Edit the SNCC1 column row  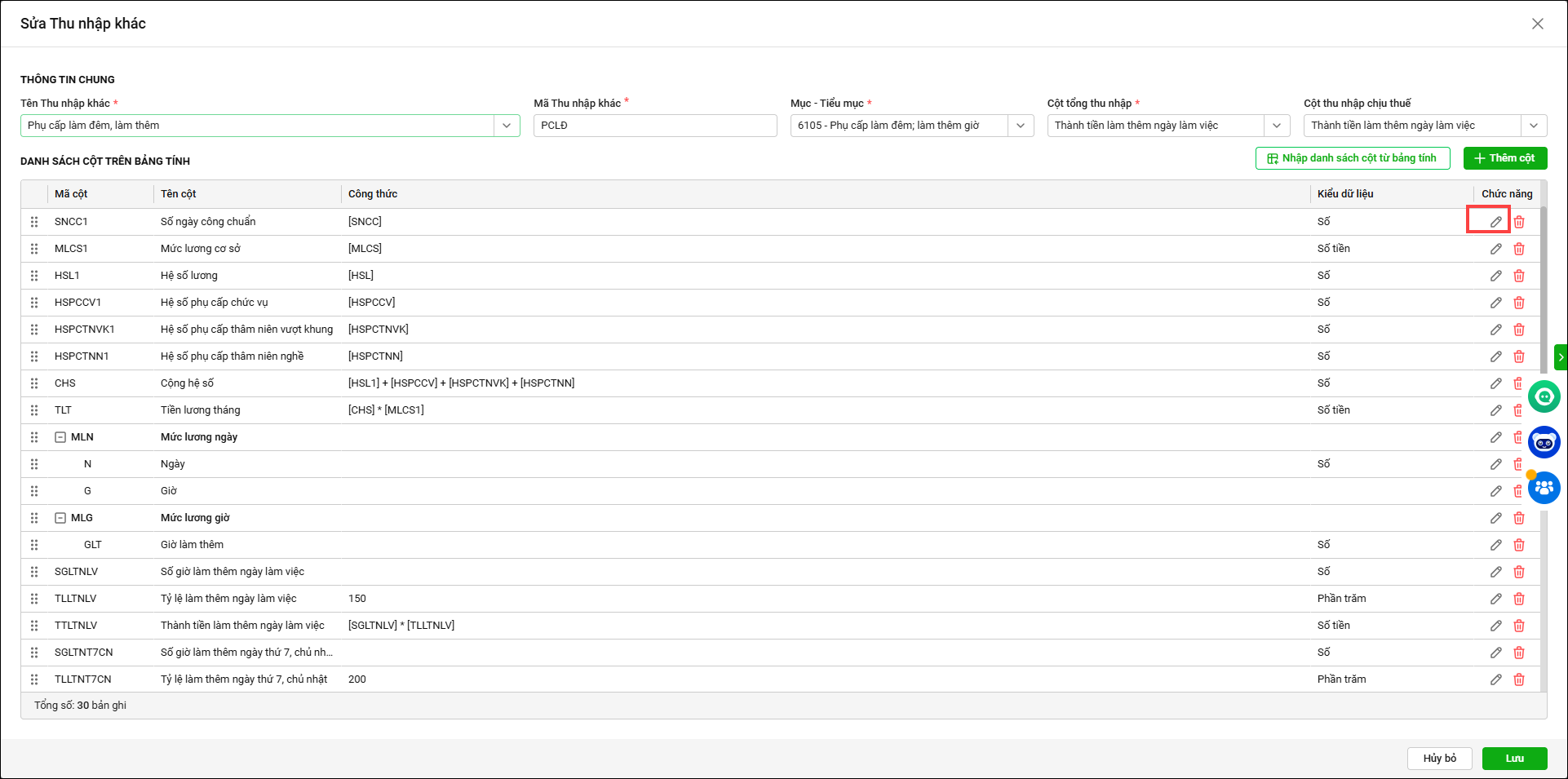click(1495, 222)
